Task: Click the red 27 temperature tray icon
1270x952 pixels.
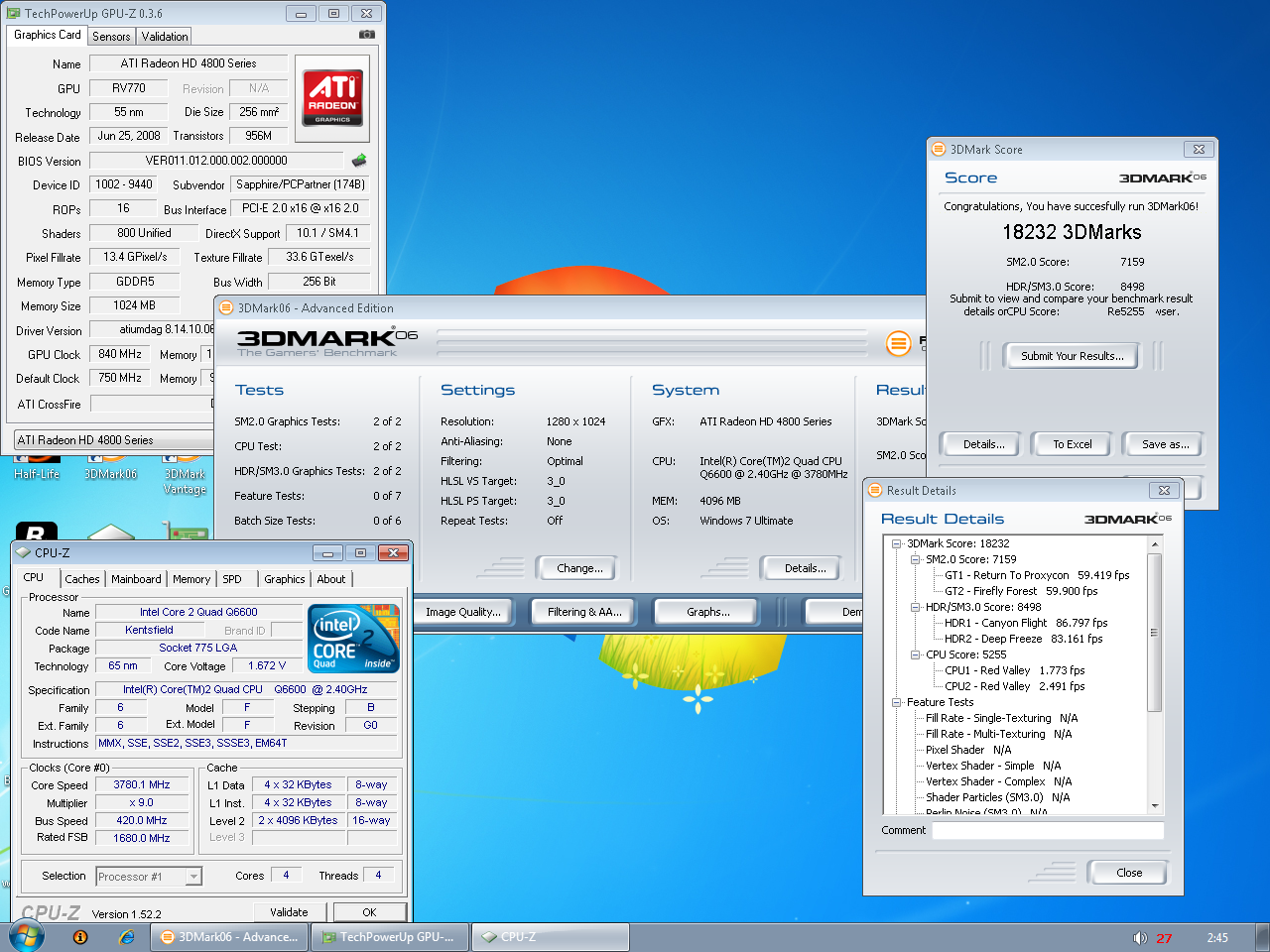Action: [1164, 938]
